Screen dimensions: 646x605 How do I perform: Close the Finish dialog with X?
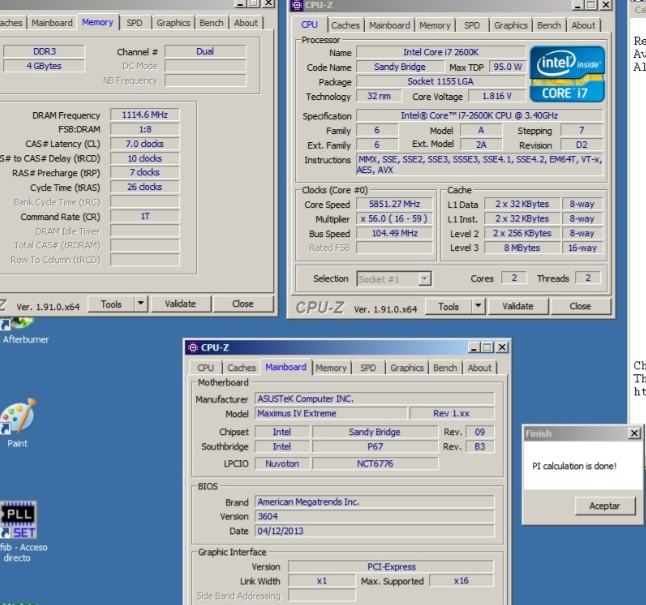[634, 433]
